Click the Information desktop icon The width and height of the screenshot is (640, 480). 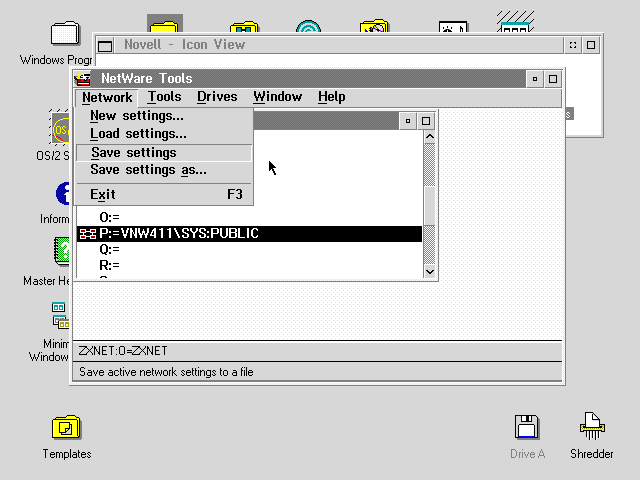[62, 193]
